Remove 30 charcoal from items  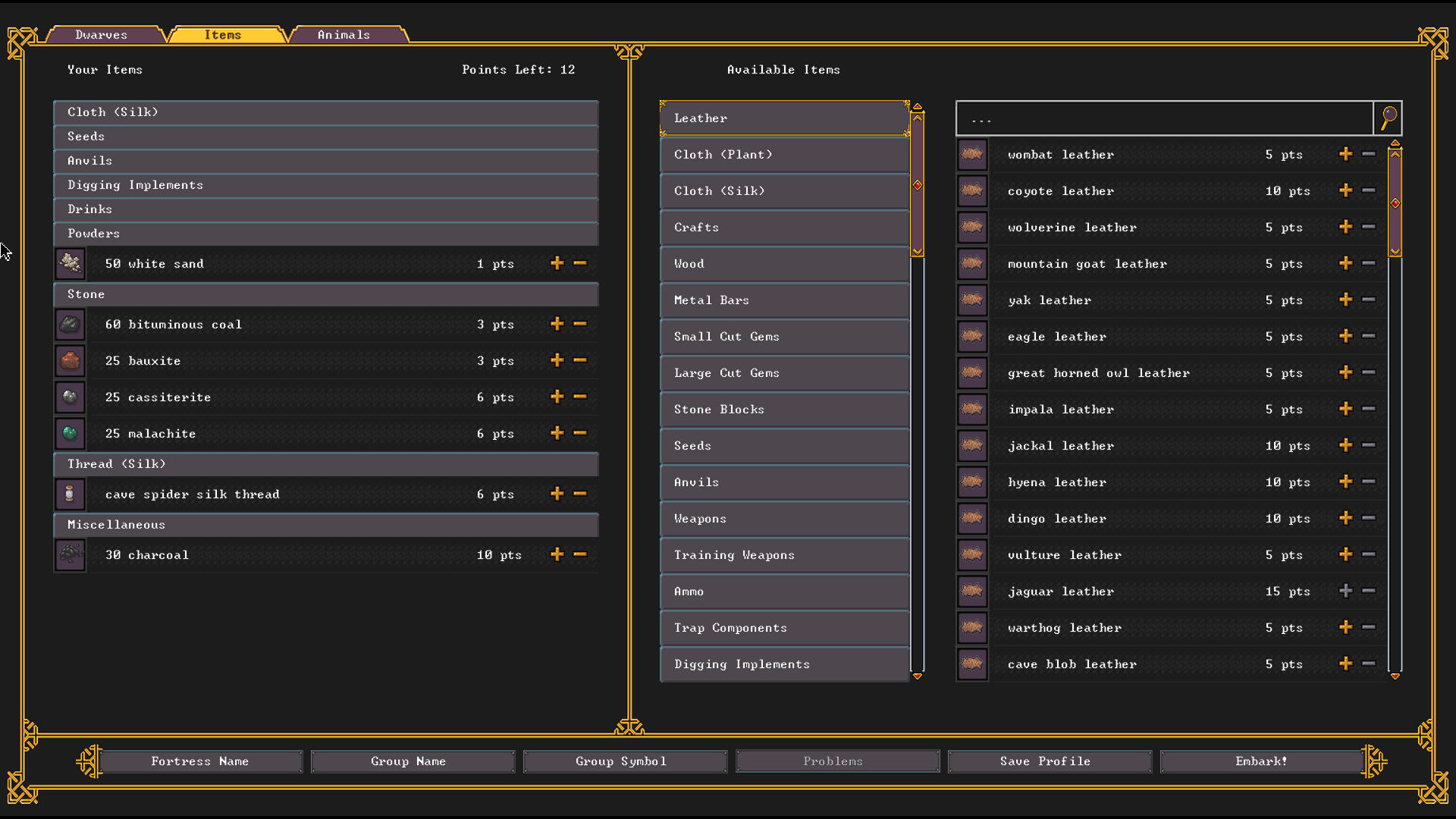[580, 553]
